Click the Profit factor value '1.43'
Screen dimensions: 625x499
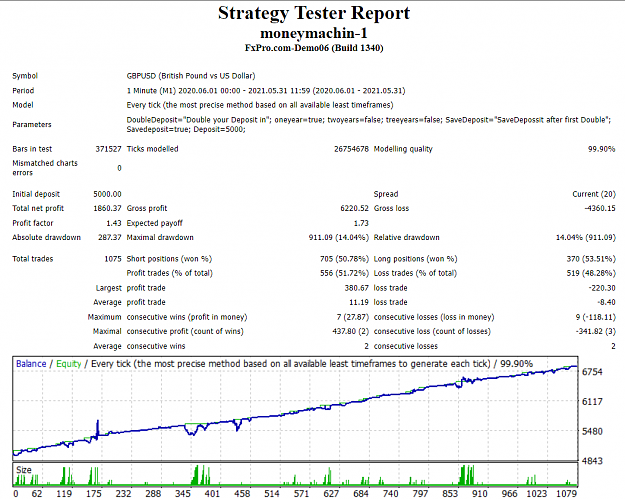pyautogui.click(x=114, y=223)
